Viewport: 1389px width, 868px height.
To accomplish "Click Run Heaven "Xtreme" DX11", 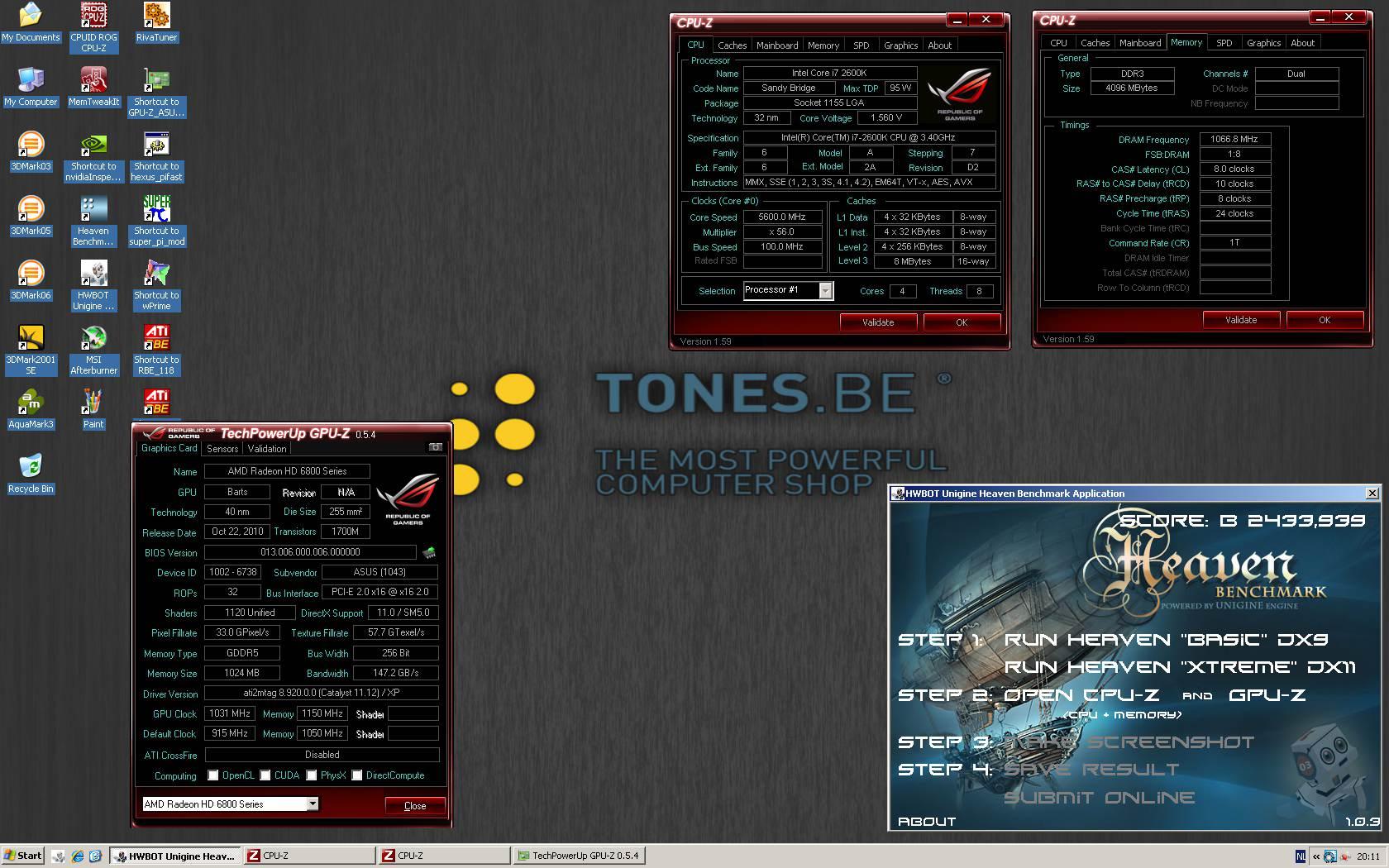I will click(x=1180, y=667).
